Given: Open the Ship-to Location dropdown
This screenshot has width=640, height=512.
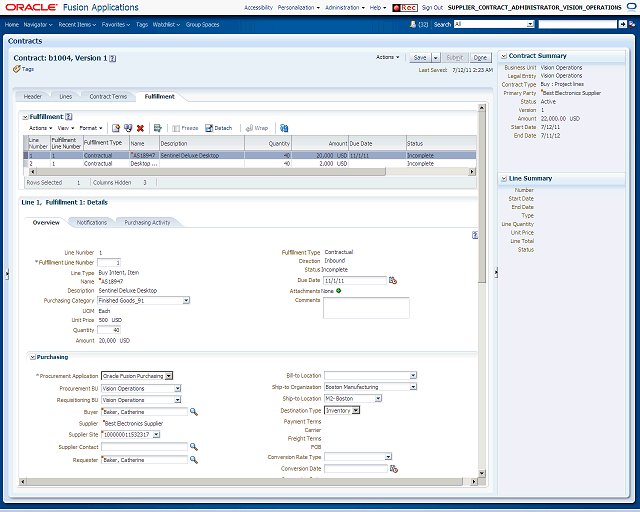Looking at the screenshot, I should [x=378, y=398].
